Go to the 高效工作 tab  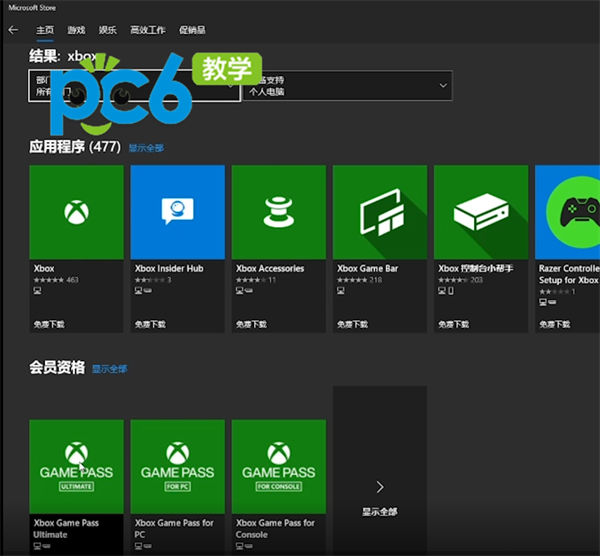point(147,30)
